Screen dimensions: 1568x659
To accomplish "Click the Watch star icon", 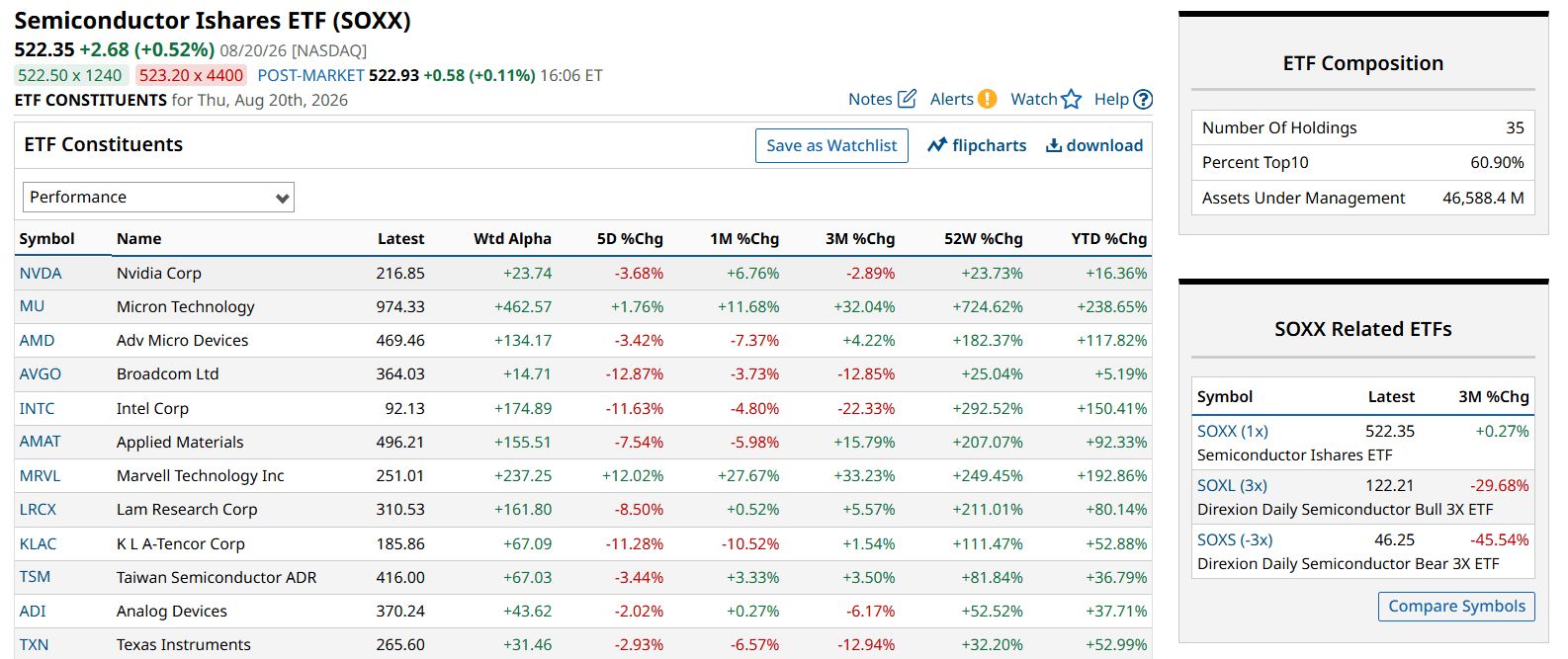I will coord(1072,99).
